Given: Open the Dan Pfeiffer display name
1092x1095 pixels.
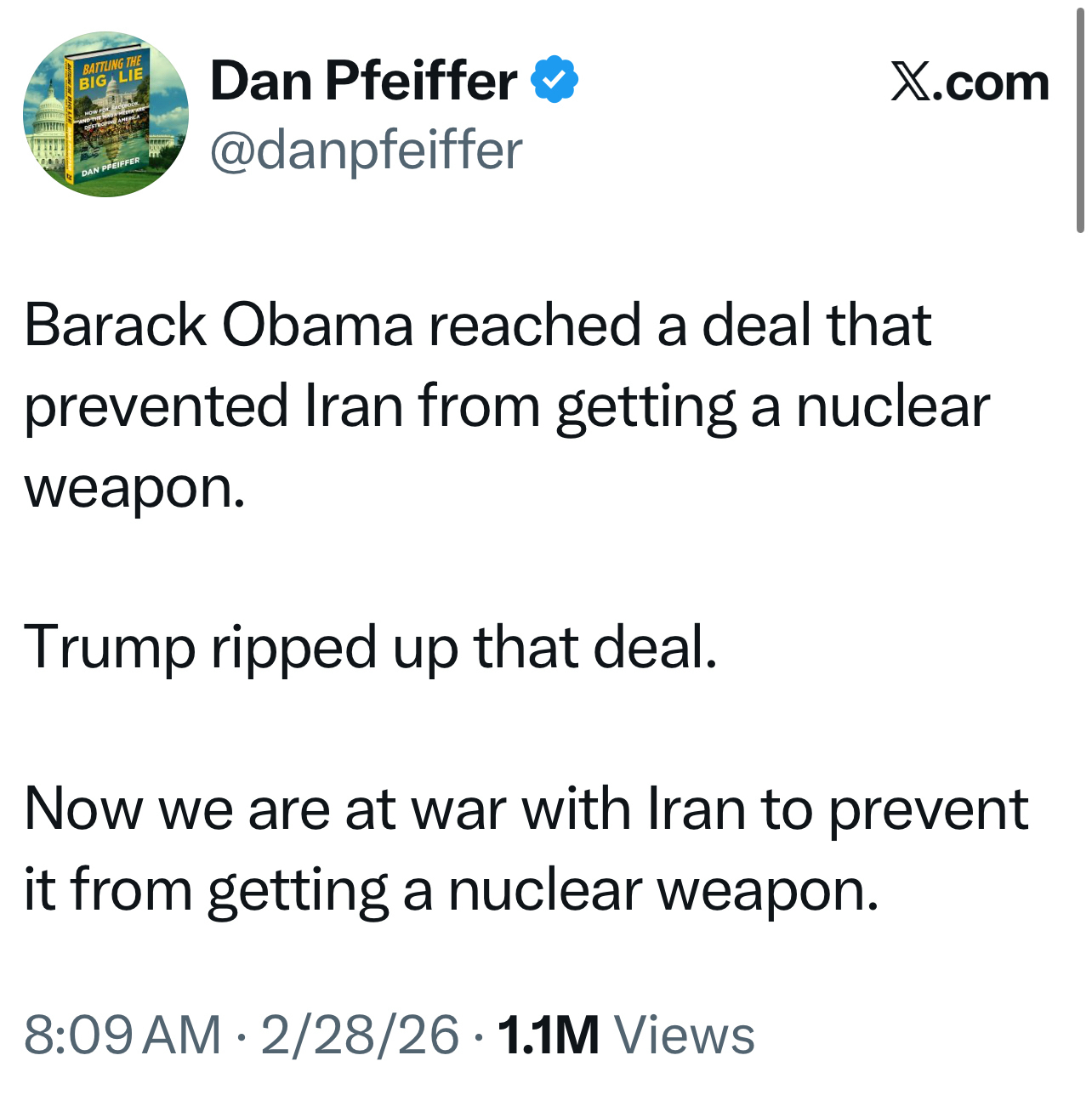Looking at the screenshot, I should (x=363, y=81).
